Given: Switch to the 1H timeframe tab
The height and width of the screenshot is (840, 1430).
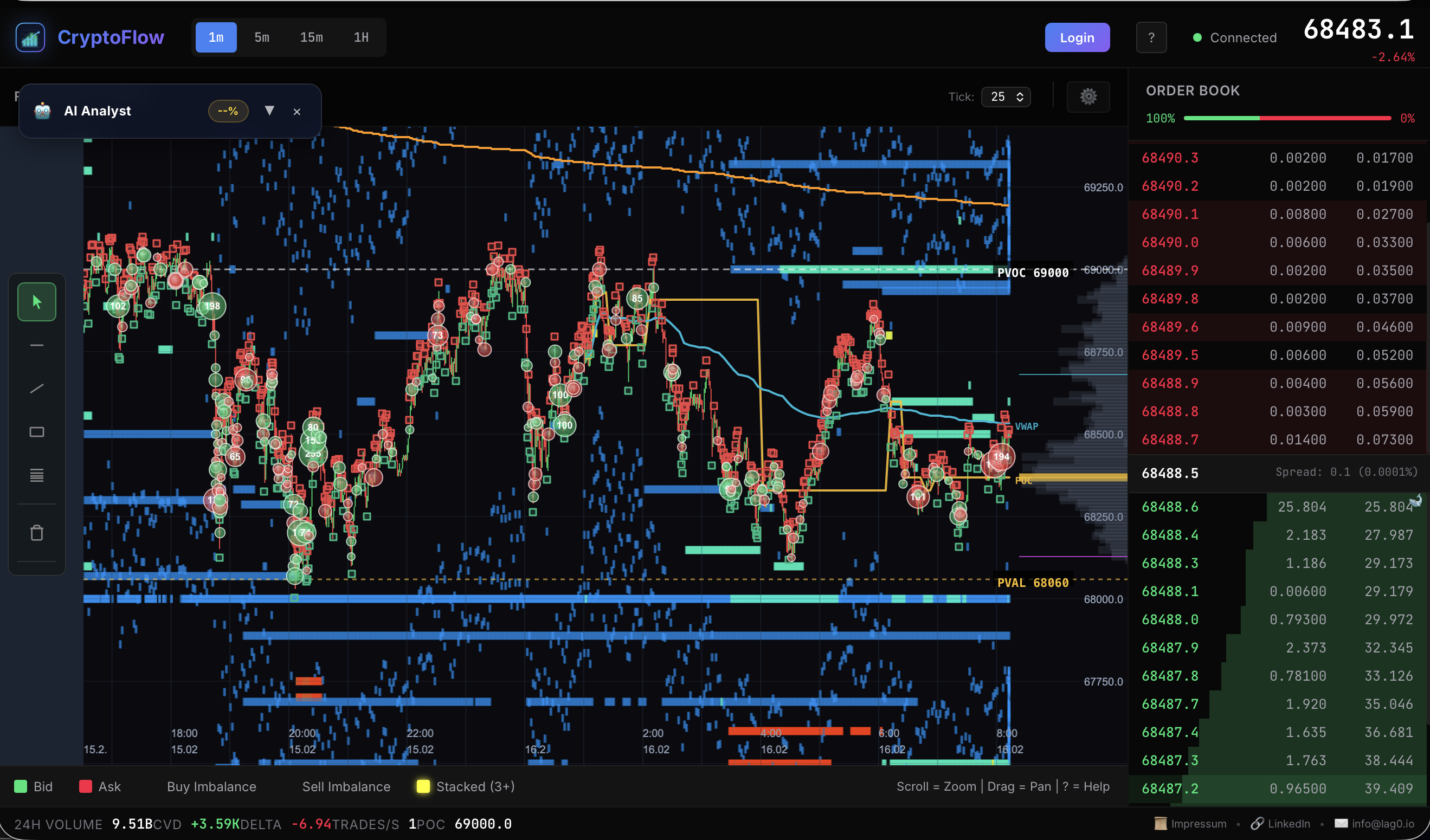Looking at the screenshot, I should 362,37.
